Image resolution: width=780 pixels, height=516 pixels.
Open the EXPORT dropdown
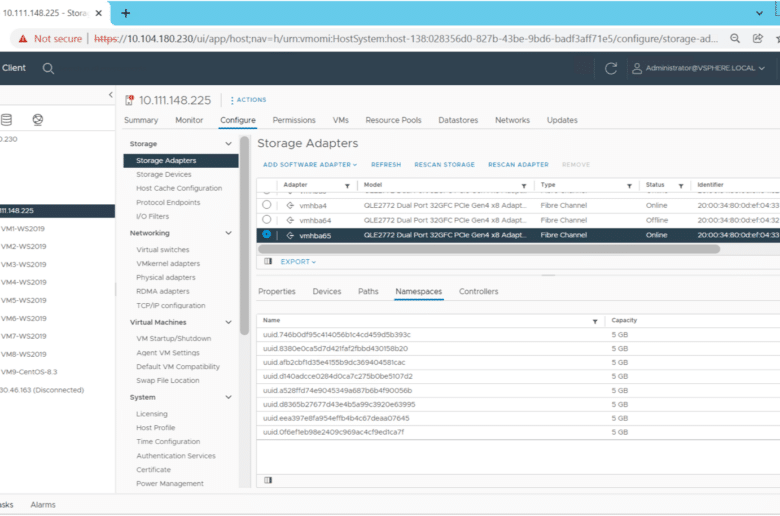coord(298,262)
